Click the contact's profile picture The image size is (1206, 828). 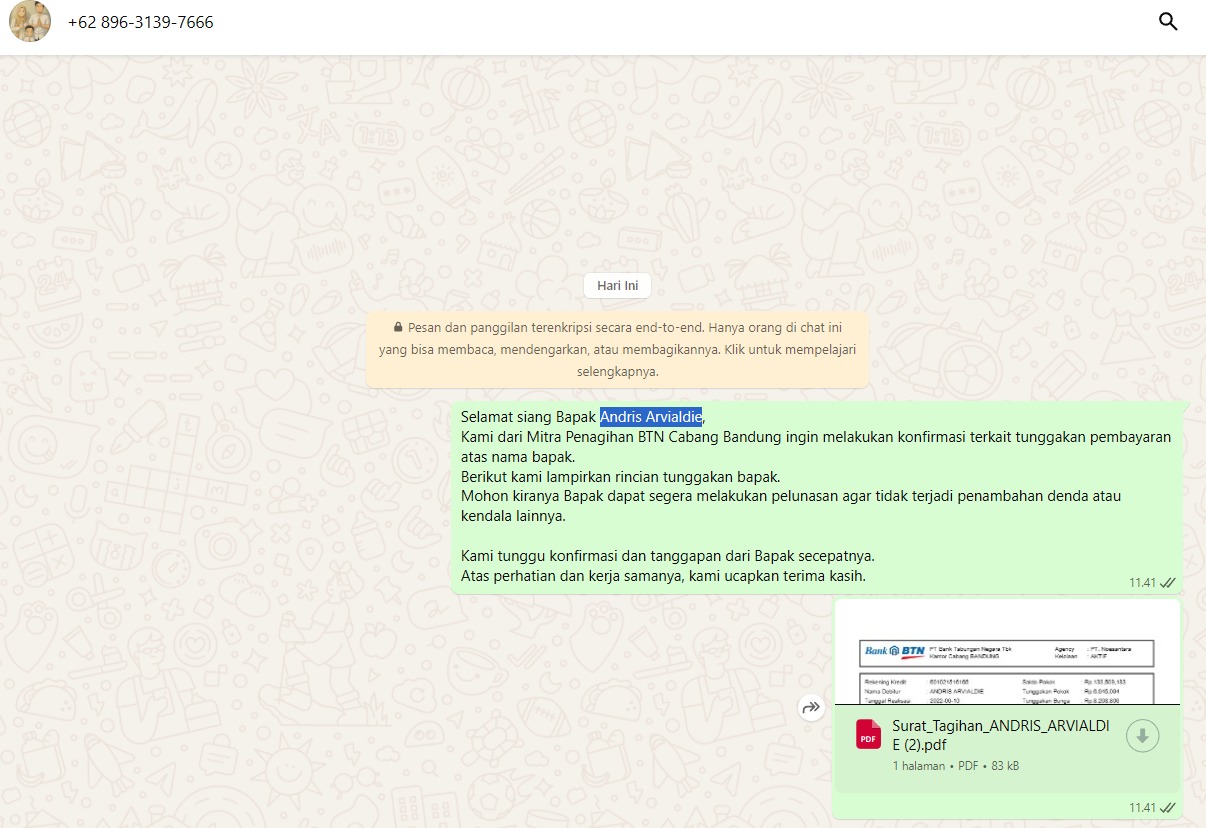point(29,22)
